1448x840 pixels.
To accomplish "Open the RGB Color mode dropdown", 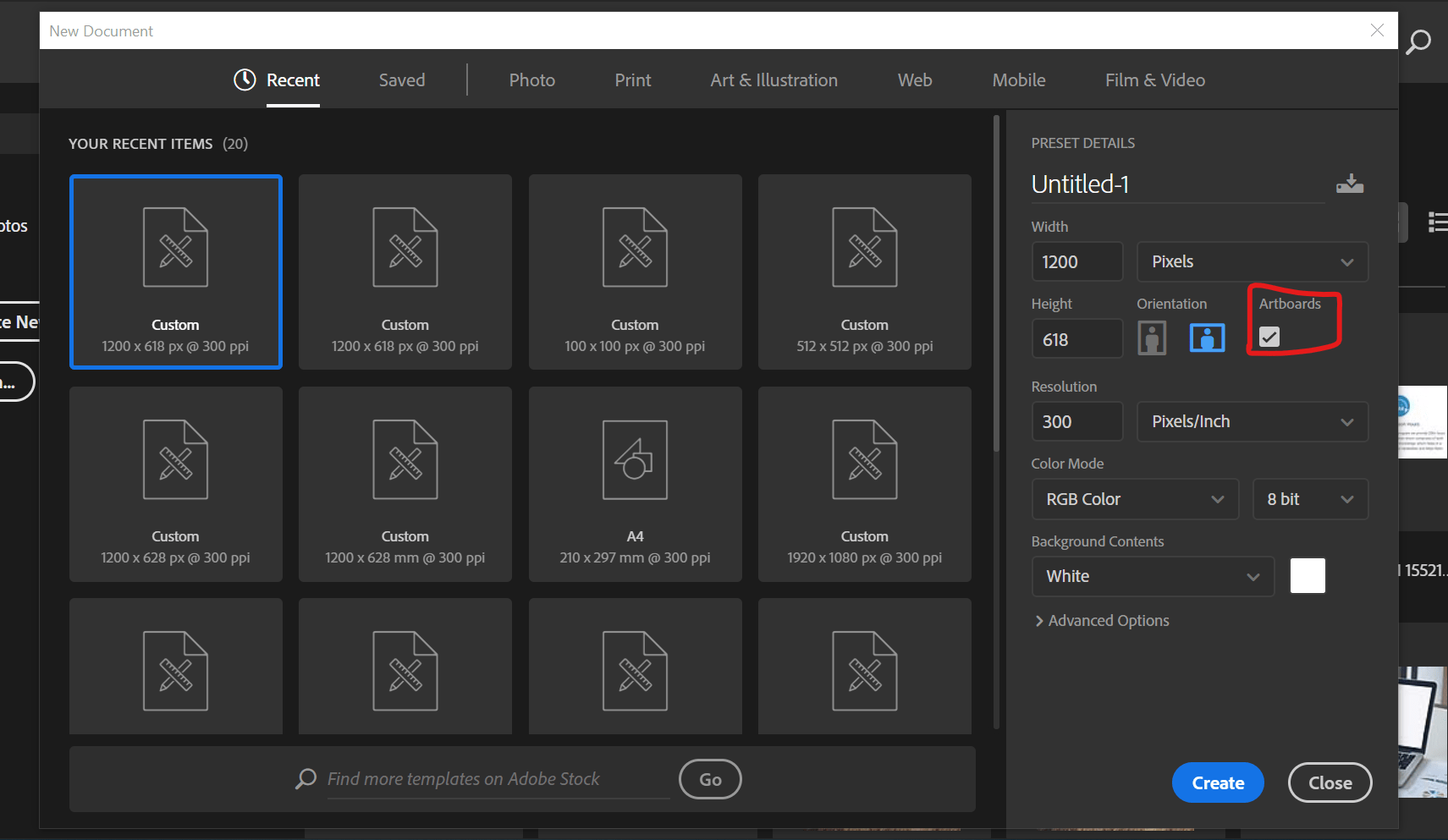I will point(1136,499).
